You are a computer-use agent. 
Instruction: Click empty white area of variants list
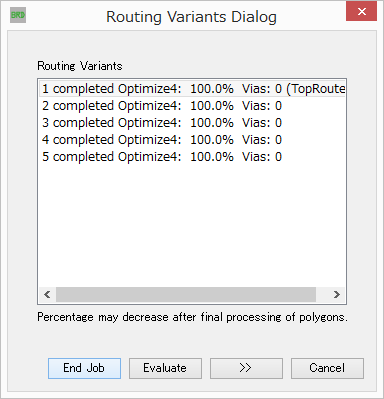(x=192, y=227)
